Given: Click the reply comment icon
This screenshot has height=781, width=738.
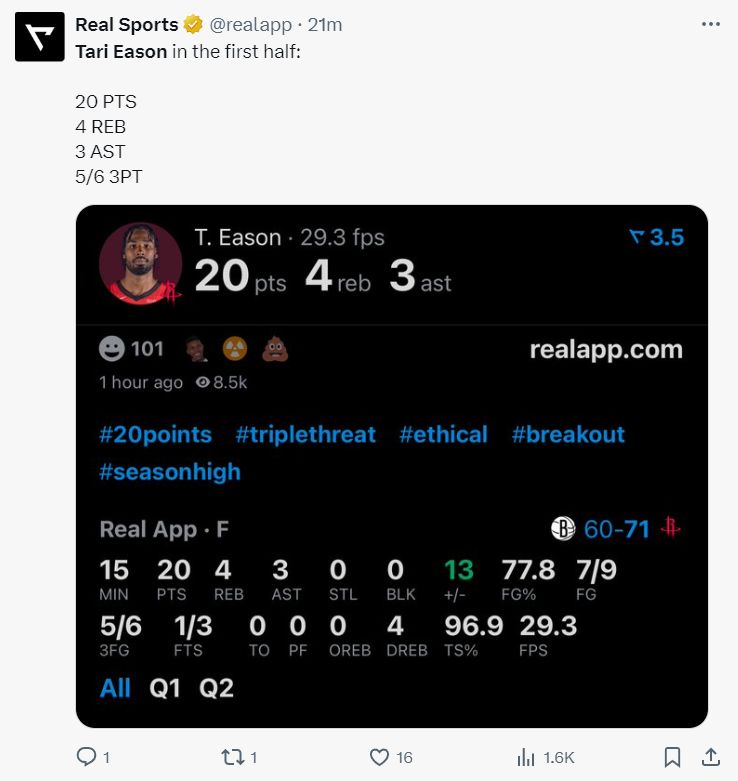Looking at the screenshot, I should click(87, 757).
